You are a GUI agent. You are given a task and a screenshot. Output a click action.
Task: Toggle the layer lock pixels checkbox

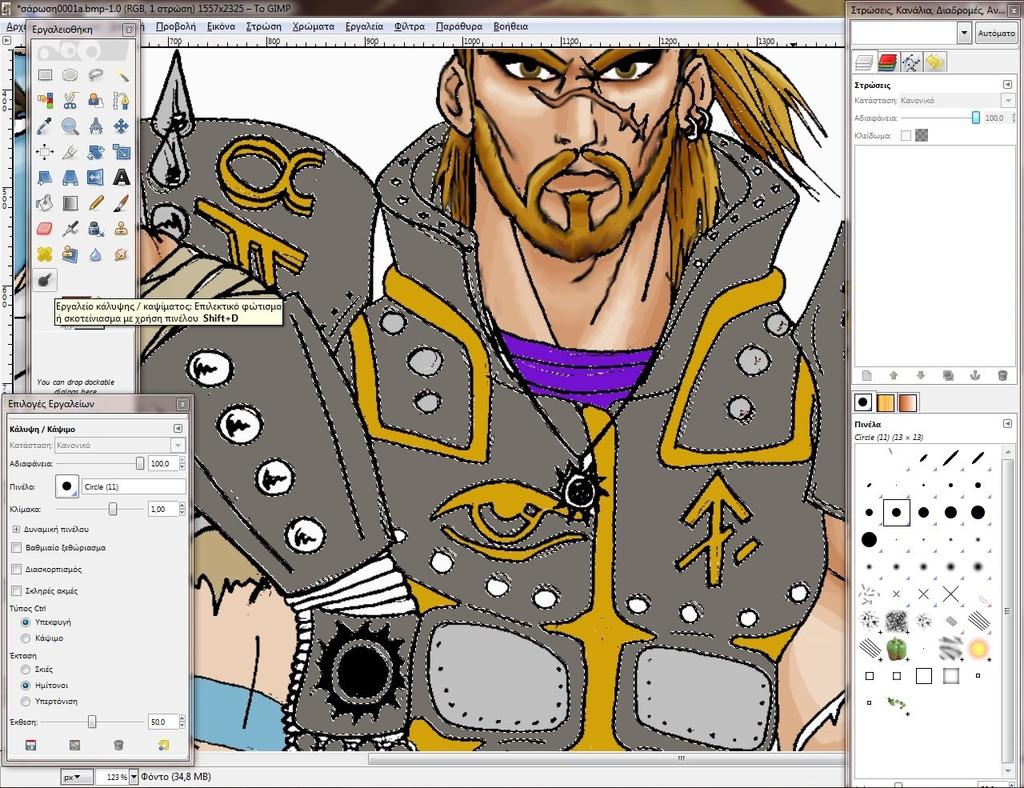906,136
